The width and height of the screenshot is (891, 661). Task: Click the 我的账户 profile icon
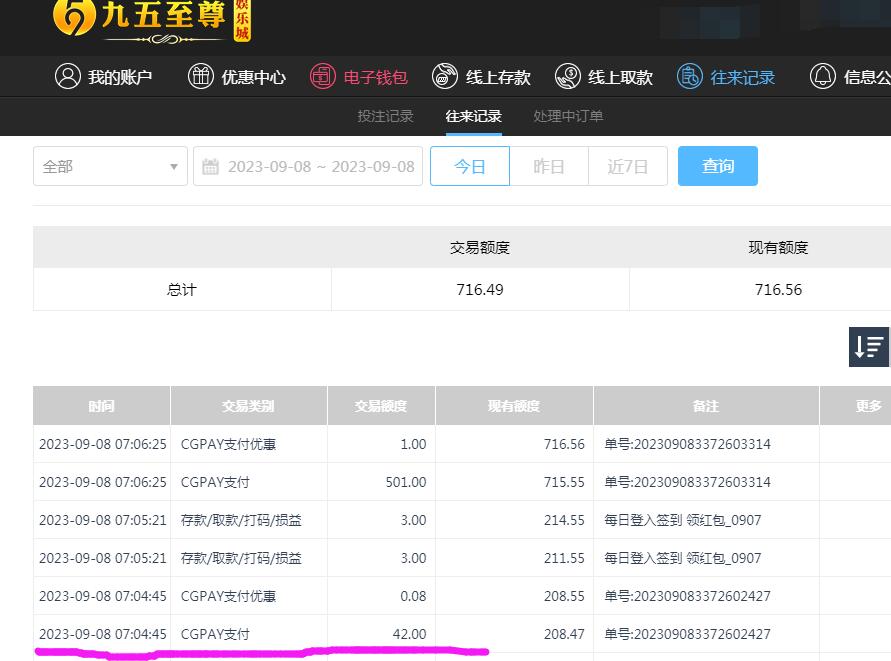click(x=67, y=77)
